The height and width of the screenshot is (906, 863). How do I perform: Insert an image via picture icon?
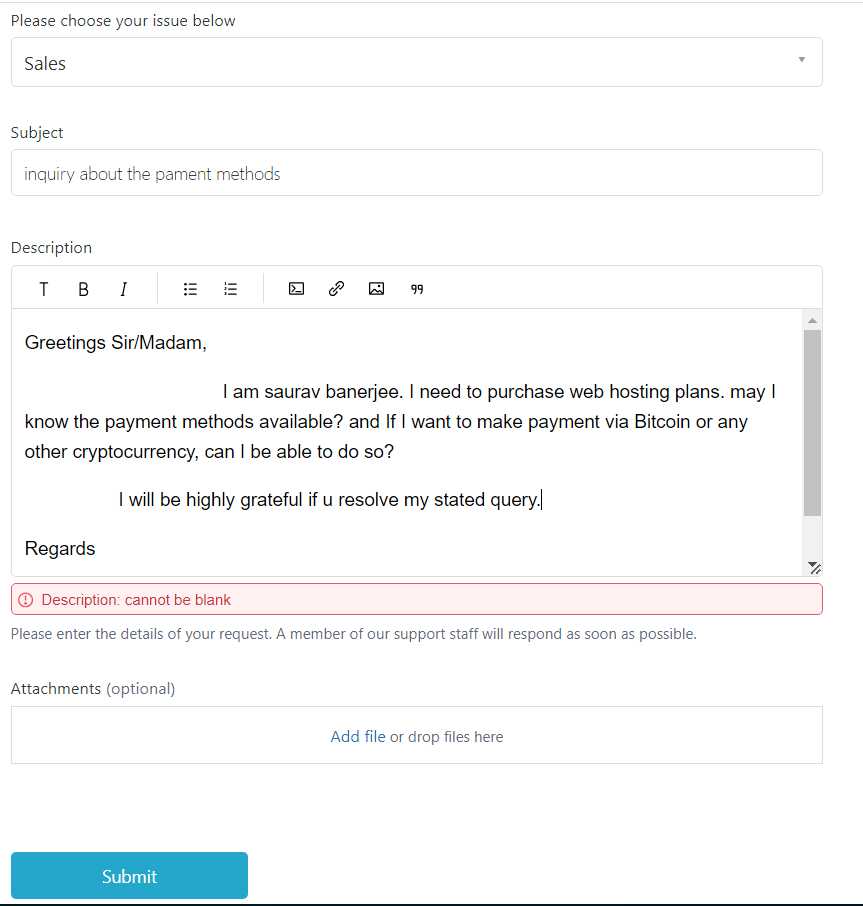[376, 289]
